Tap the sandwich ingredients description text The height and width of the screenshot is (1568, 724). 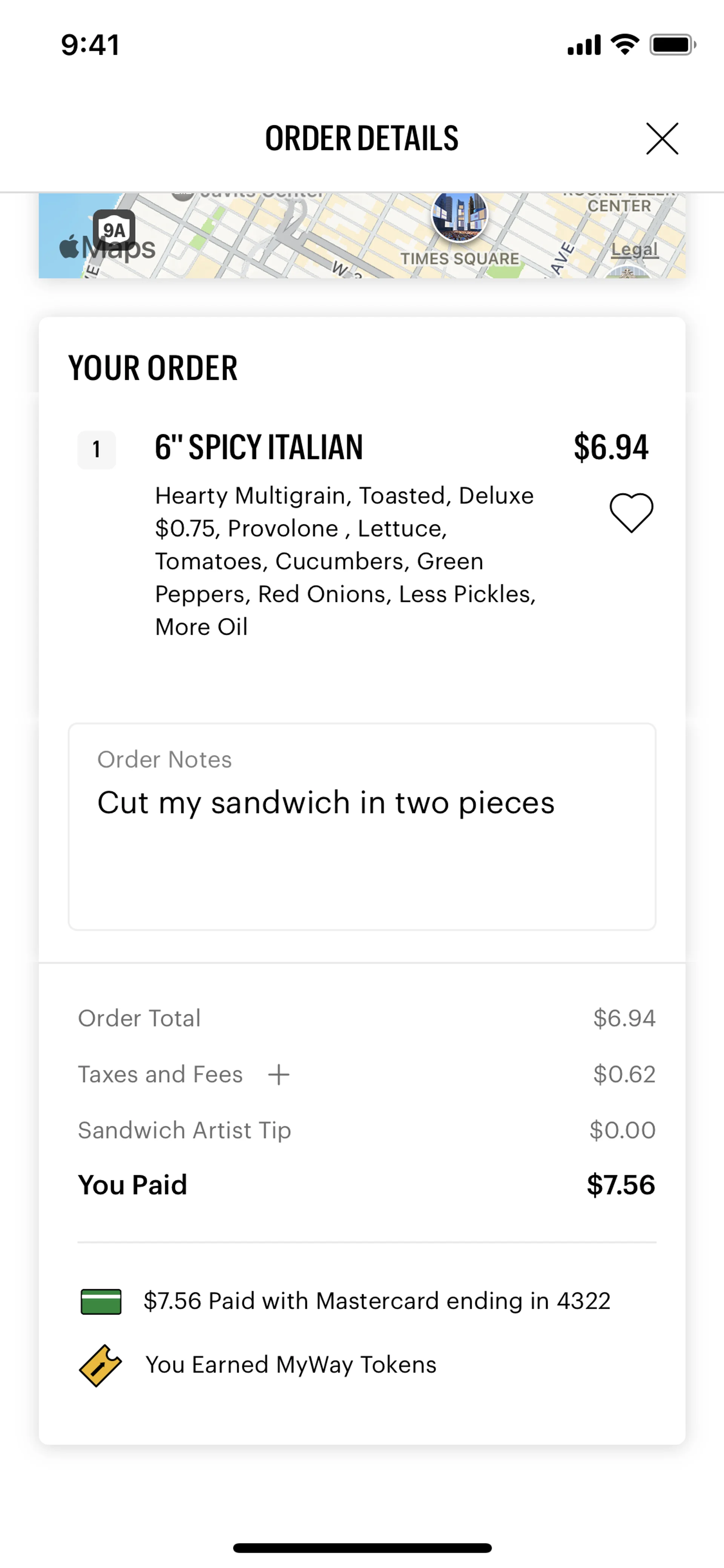[345, 561]
